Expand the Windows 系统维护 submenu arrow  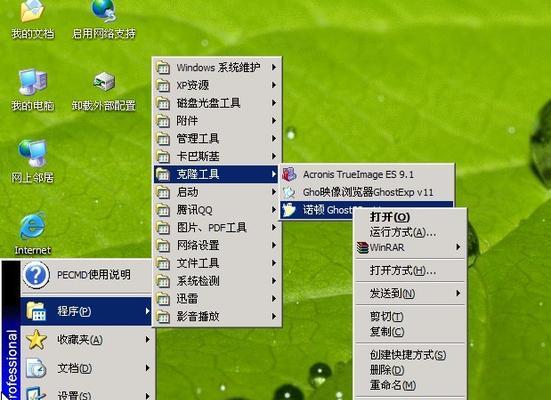pyautogui.click(x=274, y=67)
